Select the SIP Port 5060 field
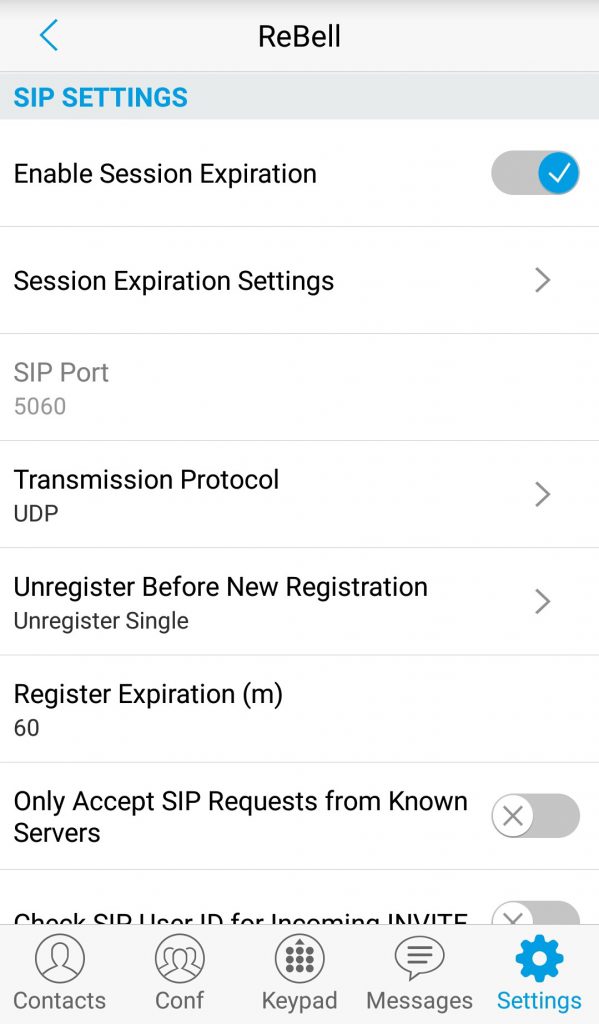 tap(299, 387)
